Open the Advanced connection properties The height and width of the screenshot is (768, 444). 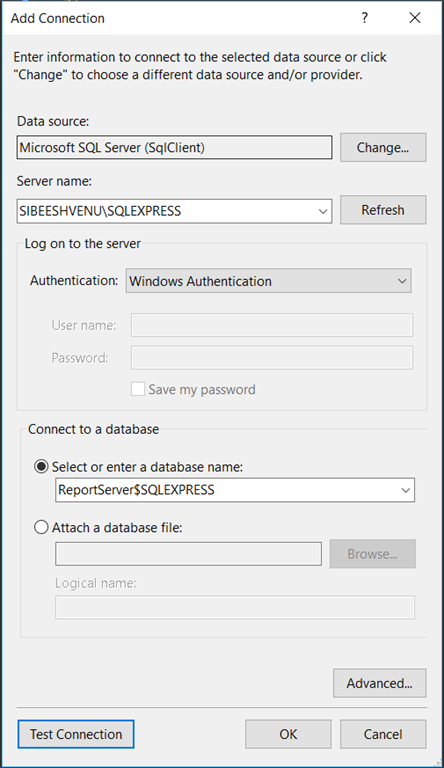pyautogui.click(x=379, y=683)
